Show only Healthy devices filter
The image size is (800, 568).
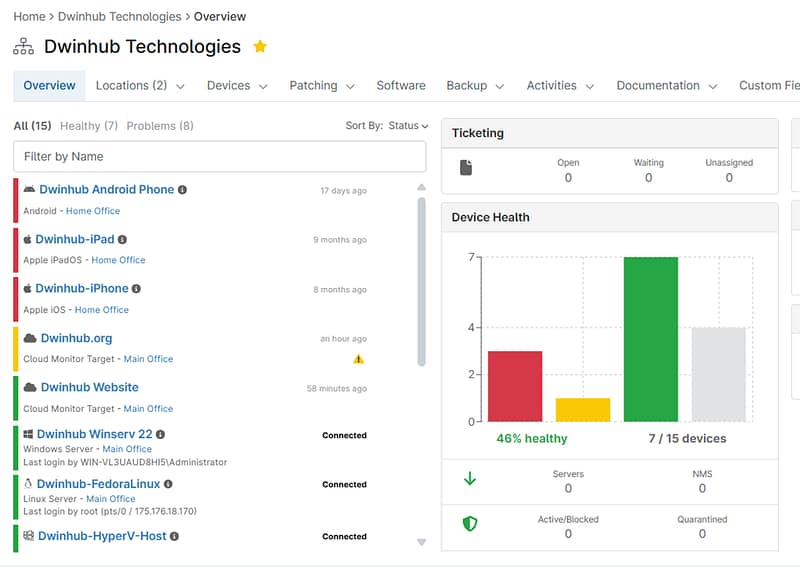(x=89, y=126)
